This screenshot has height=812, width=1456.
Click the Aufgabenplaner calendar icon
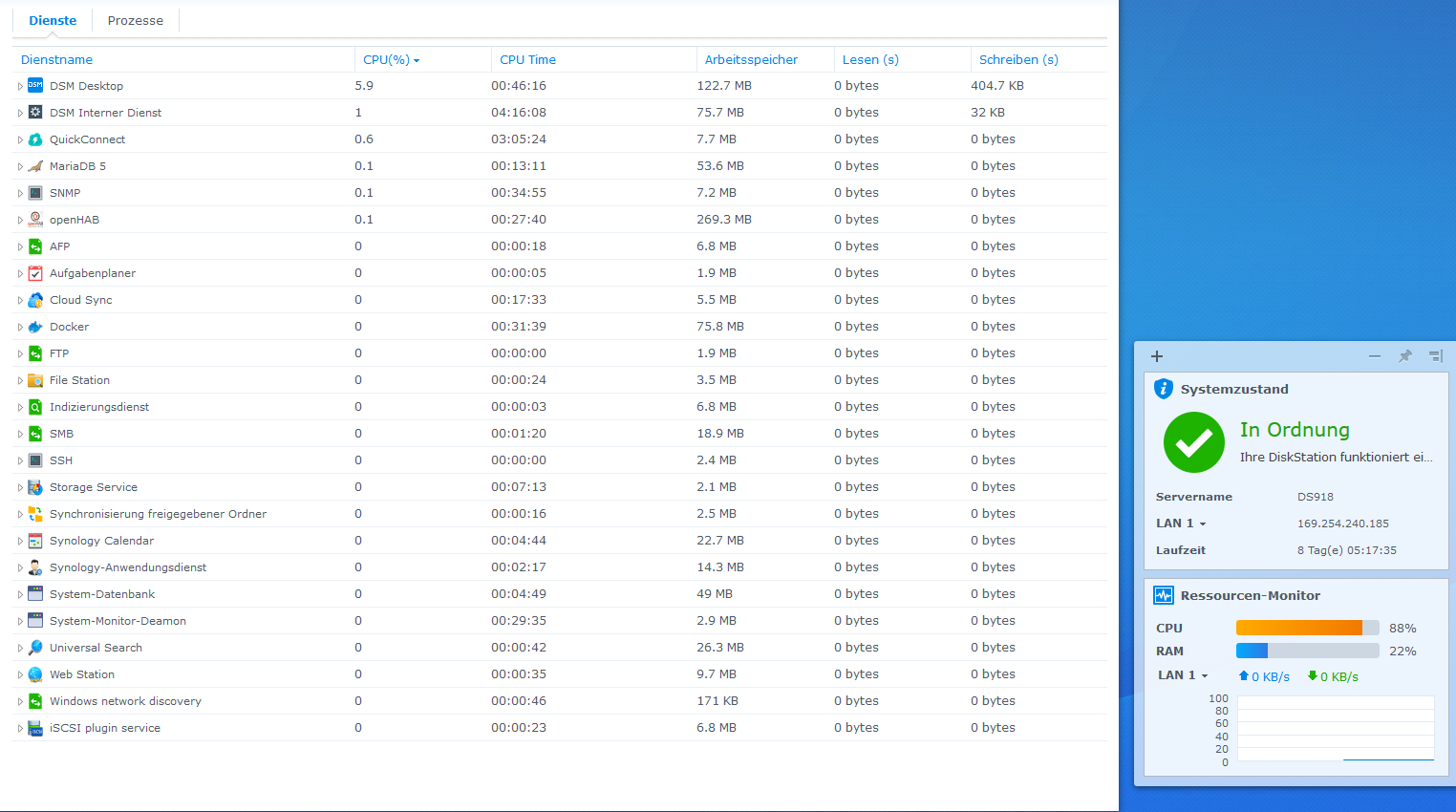click(x=35, y=273)
